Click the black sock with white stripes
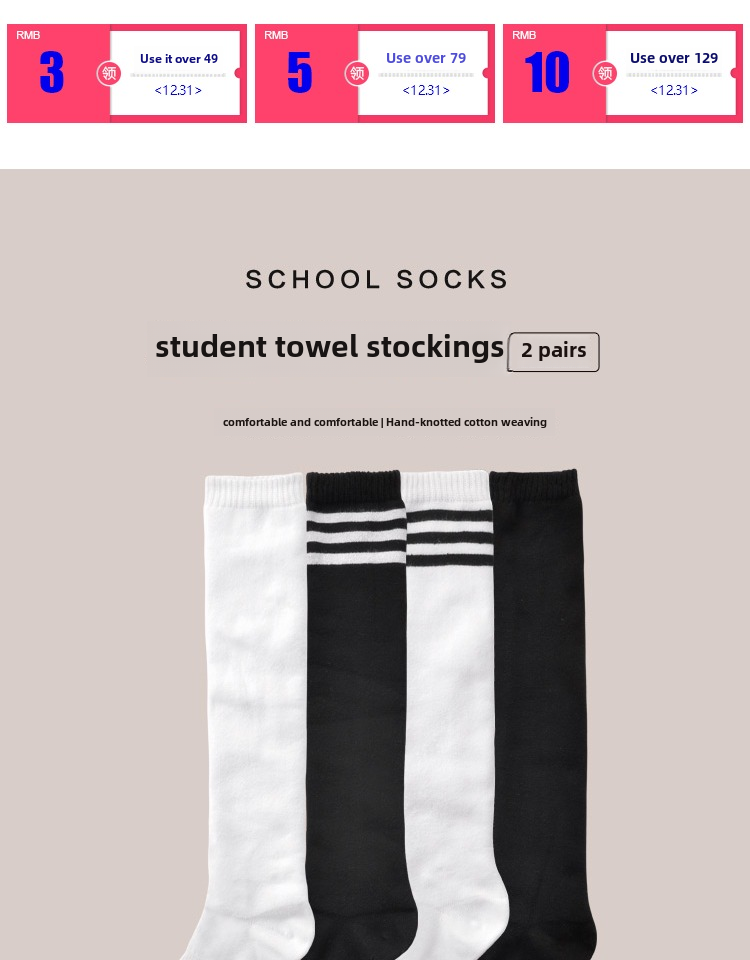This screenshot has height=960, width=750. click(356, 716)
